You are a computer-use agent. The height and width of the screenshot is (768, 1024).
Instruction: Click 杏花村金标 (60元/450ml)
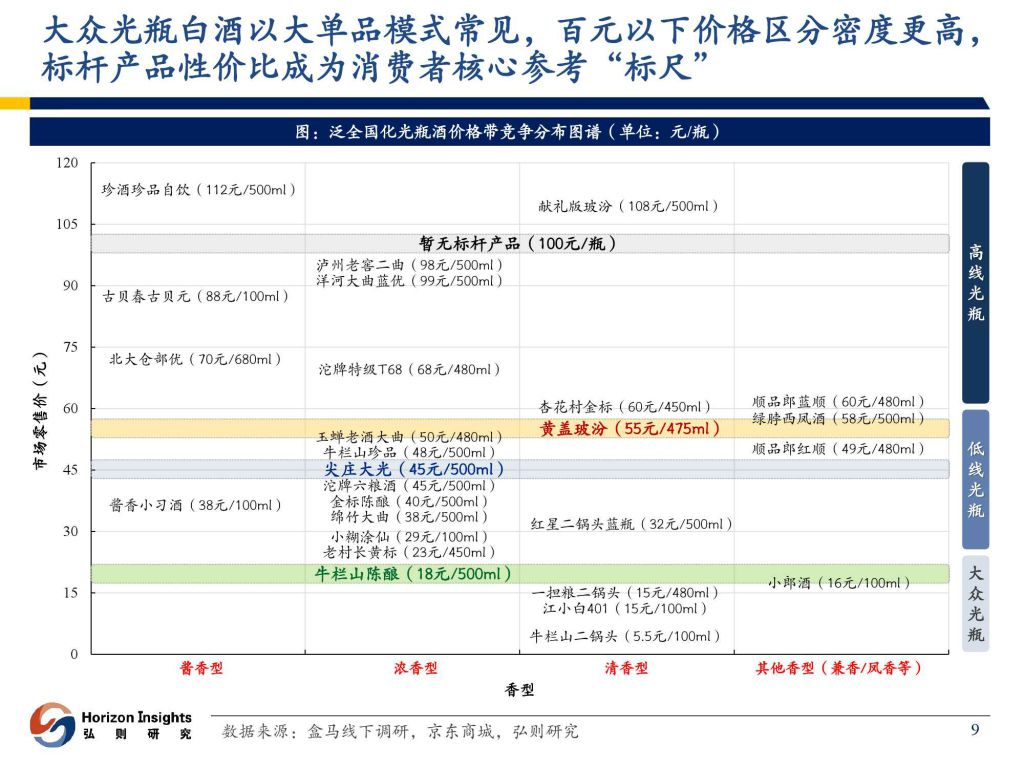(625, 407)
